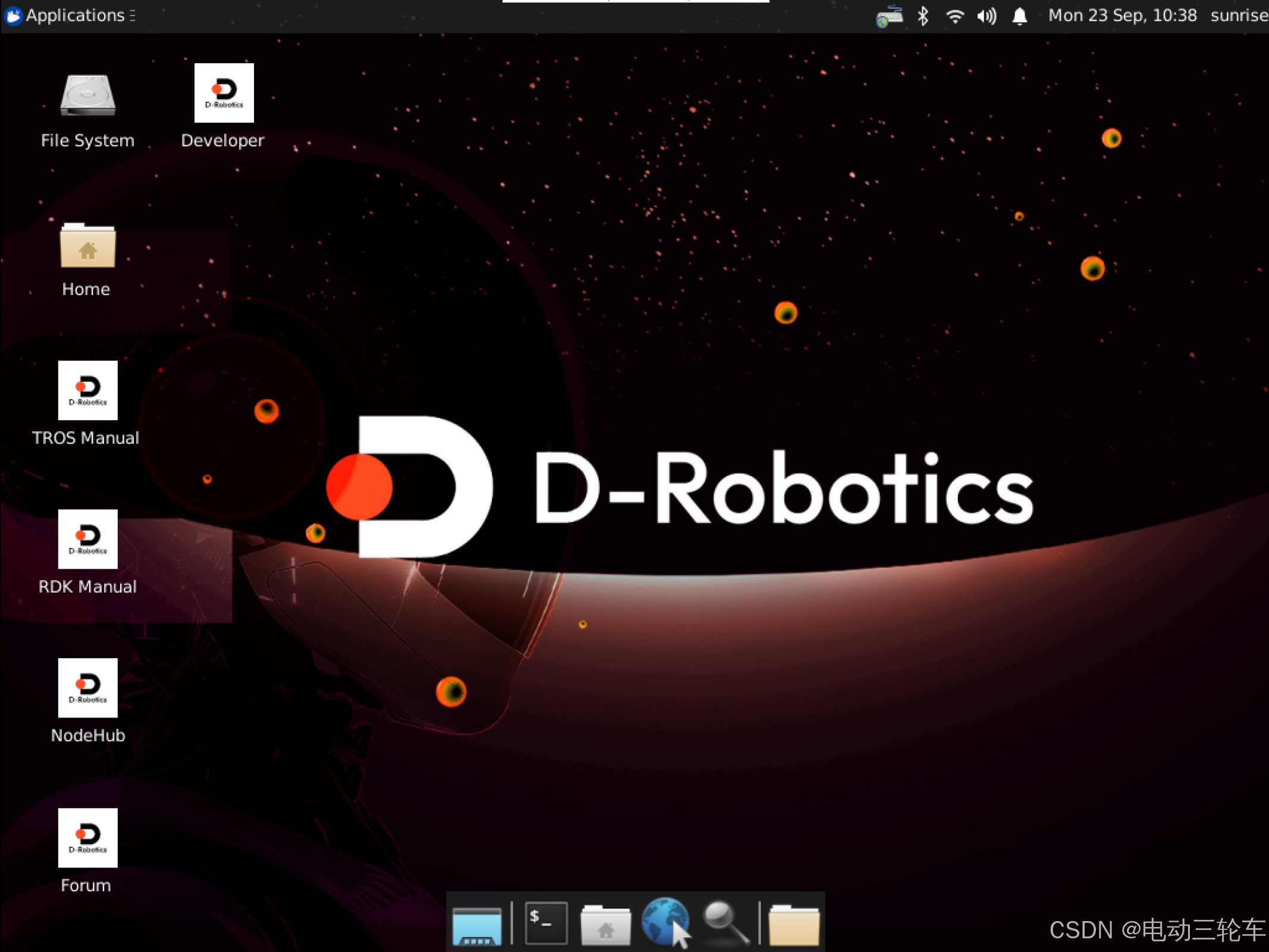
Task: Open the RDK Manual shortcut
Action: pos(87,540)
